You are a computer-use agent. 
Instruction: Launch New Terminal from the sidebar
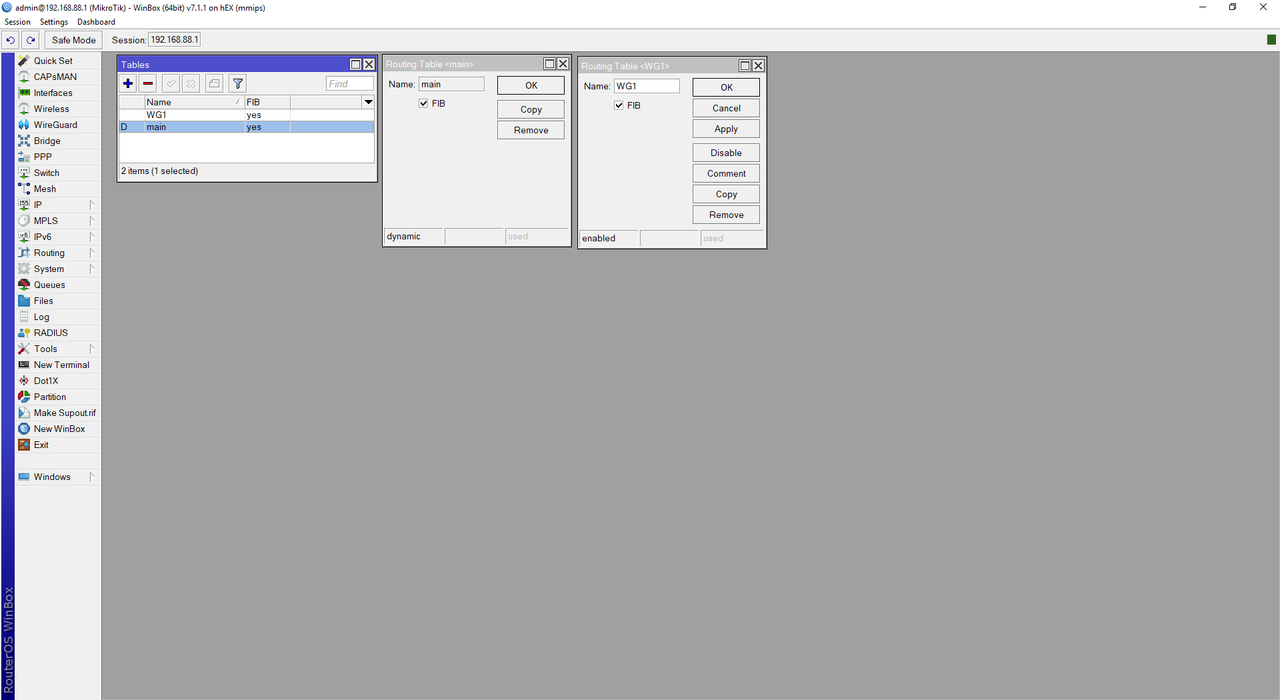pos(58,365)
